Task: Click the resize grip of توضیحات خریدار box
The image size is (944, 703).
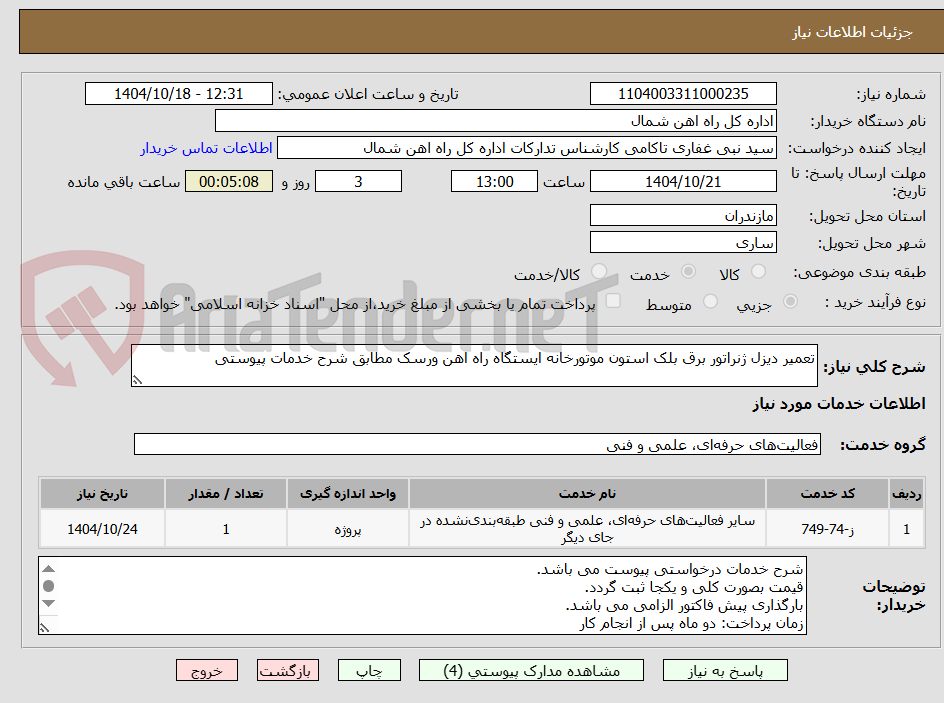Action: point(45,628)
